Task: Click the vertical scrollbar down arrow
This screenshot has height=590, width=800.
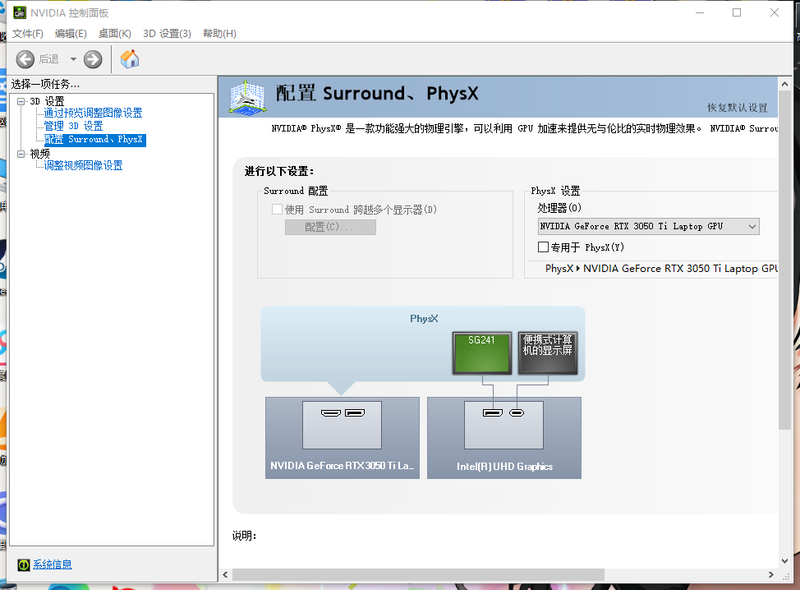Action: (x=785, y=560)
